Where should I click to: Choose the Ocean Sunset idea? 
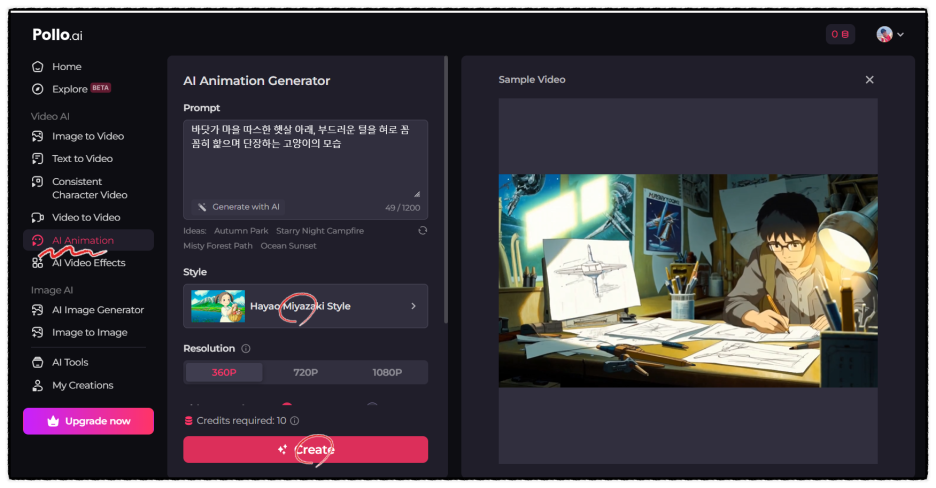[288, 246]
